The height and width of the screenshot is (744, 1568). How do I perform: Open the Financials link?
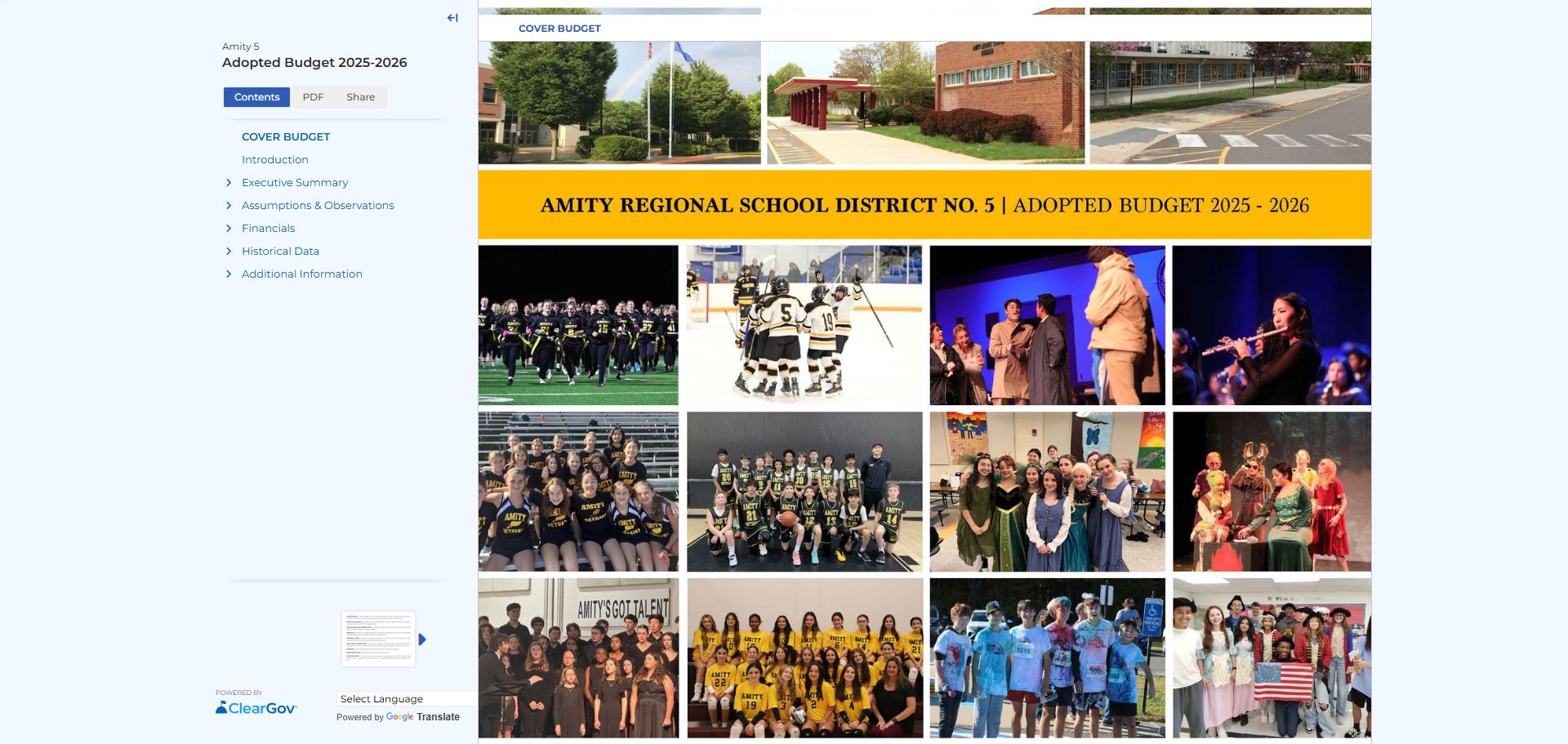coord(268,229)
